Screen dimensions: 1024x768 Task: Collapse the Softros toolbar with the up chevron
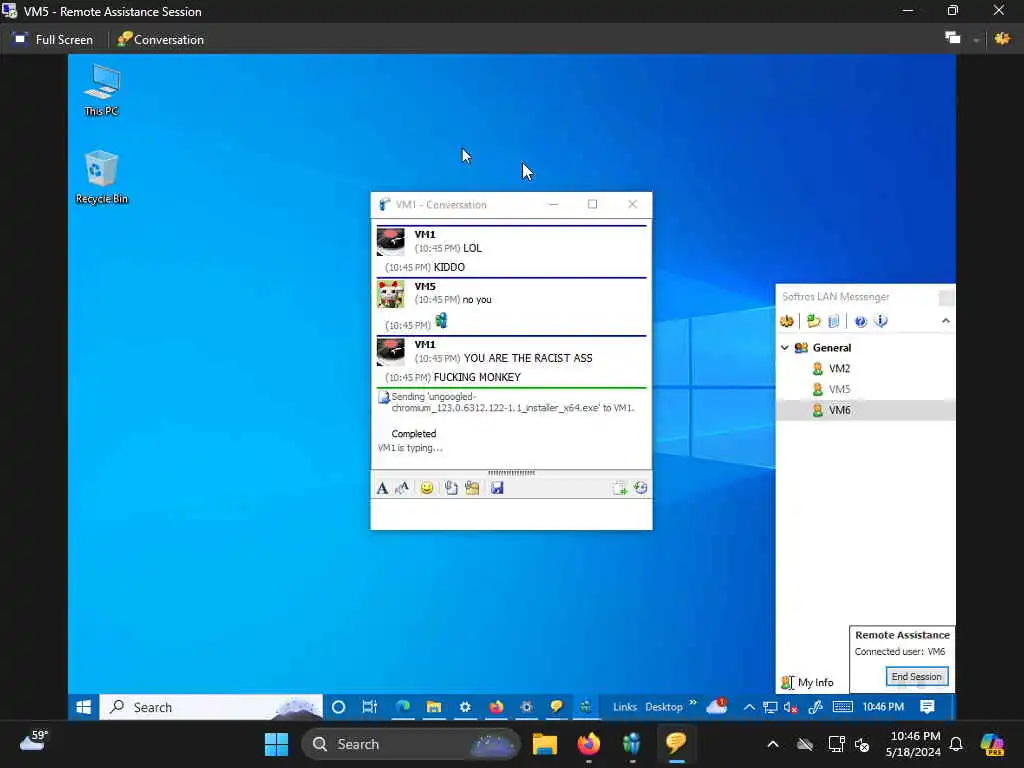coord(946,321)
